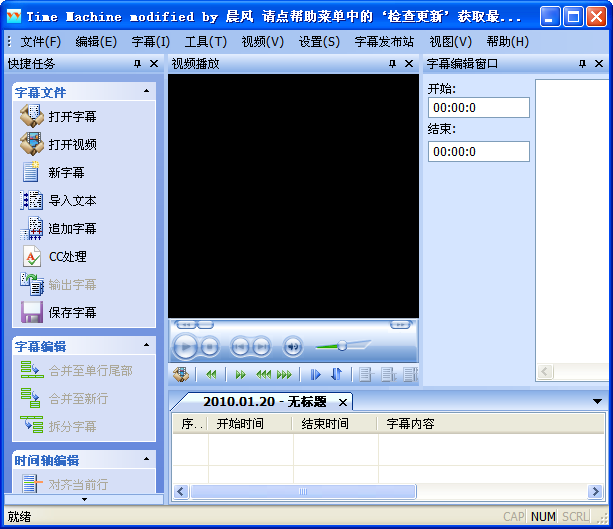Viewport: 613px width, 529px height.
Task: Collapse the 字幕编辑 group
Action: (147, 345)
